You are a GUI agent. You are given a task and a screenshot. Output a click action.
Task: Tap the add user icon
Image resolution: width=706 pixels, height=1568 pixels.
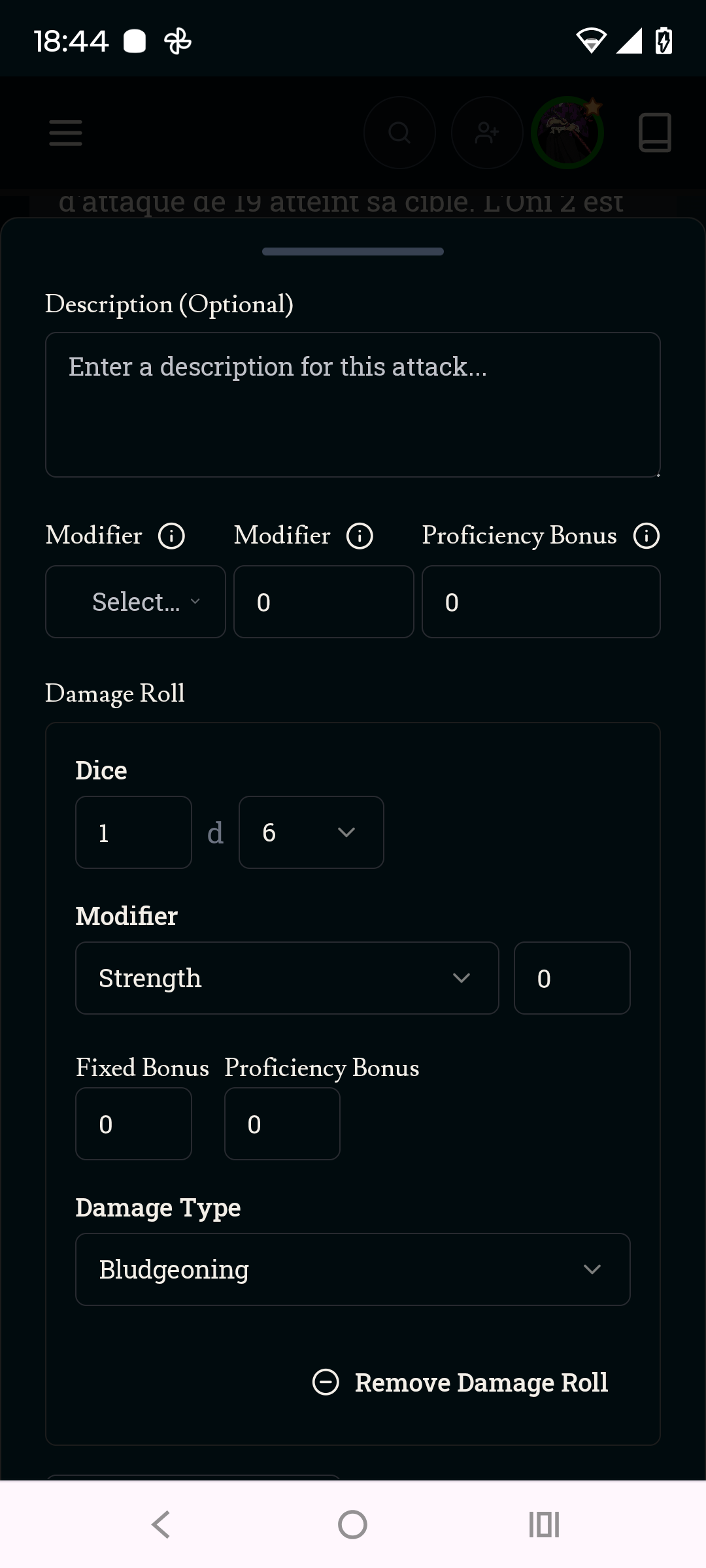click(x=487, y=133)
